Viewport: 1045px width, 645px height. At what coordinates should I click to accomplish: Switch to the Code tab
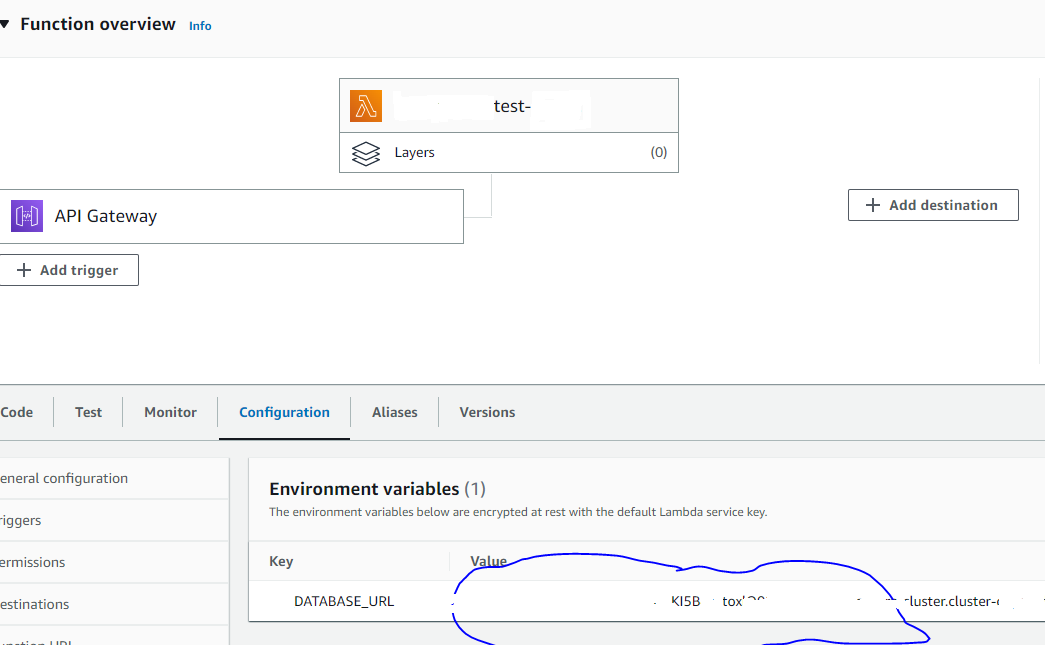tap(16, 411)
